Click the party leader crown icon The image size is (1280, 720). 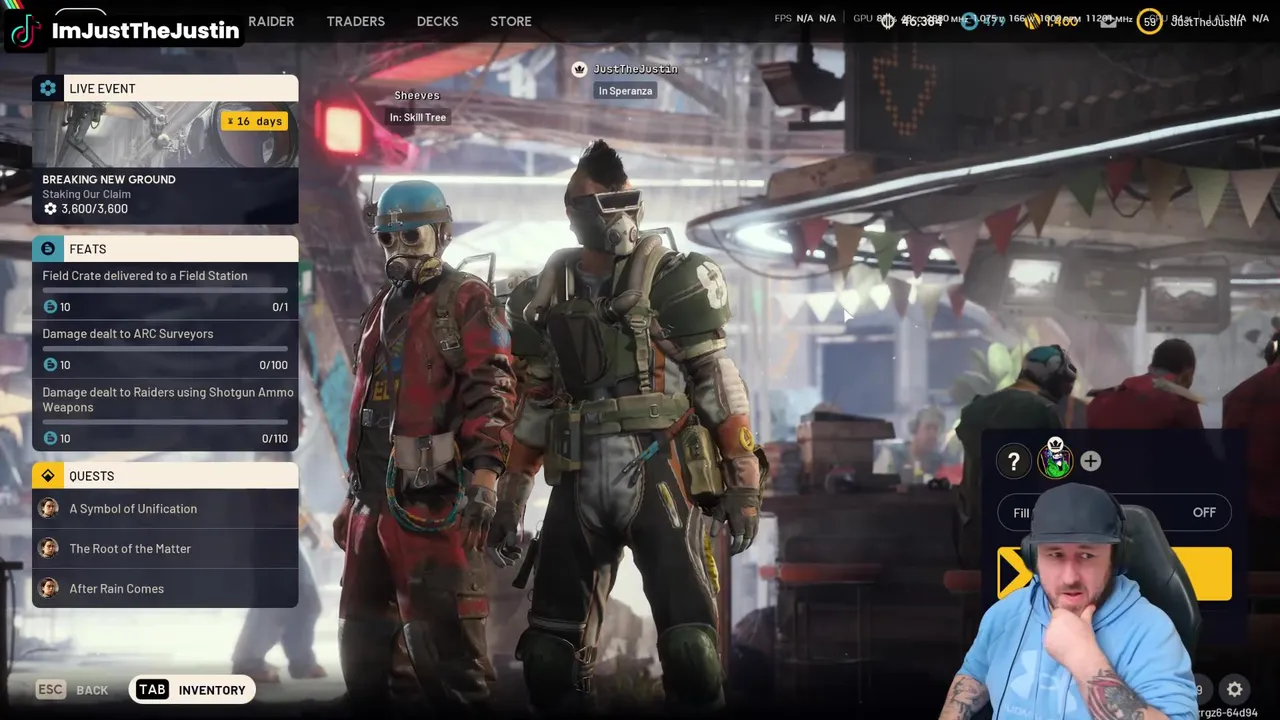579,69
